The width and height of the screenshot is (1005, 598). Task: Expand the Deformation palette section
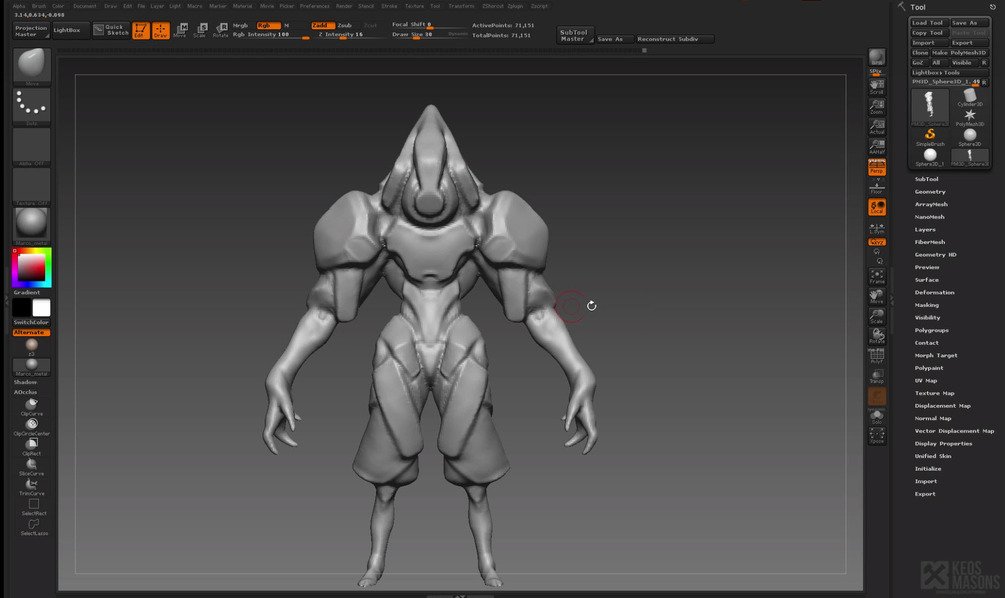934,292
